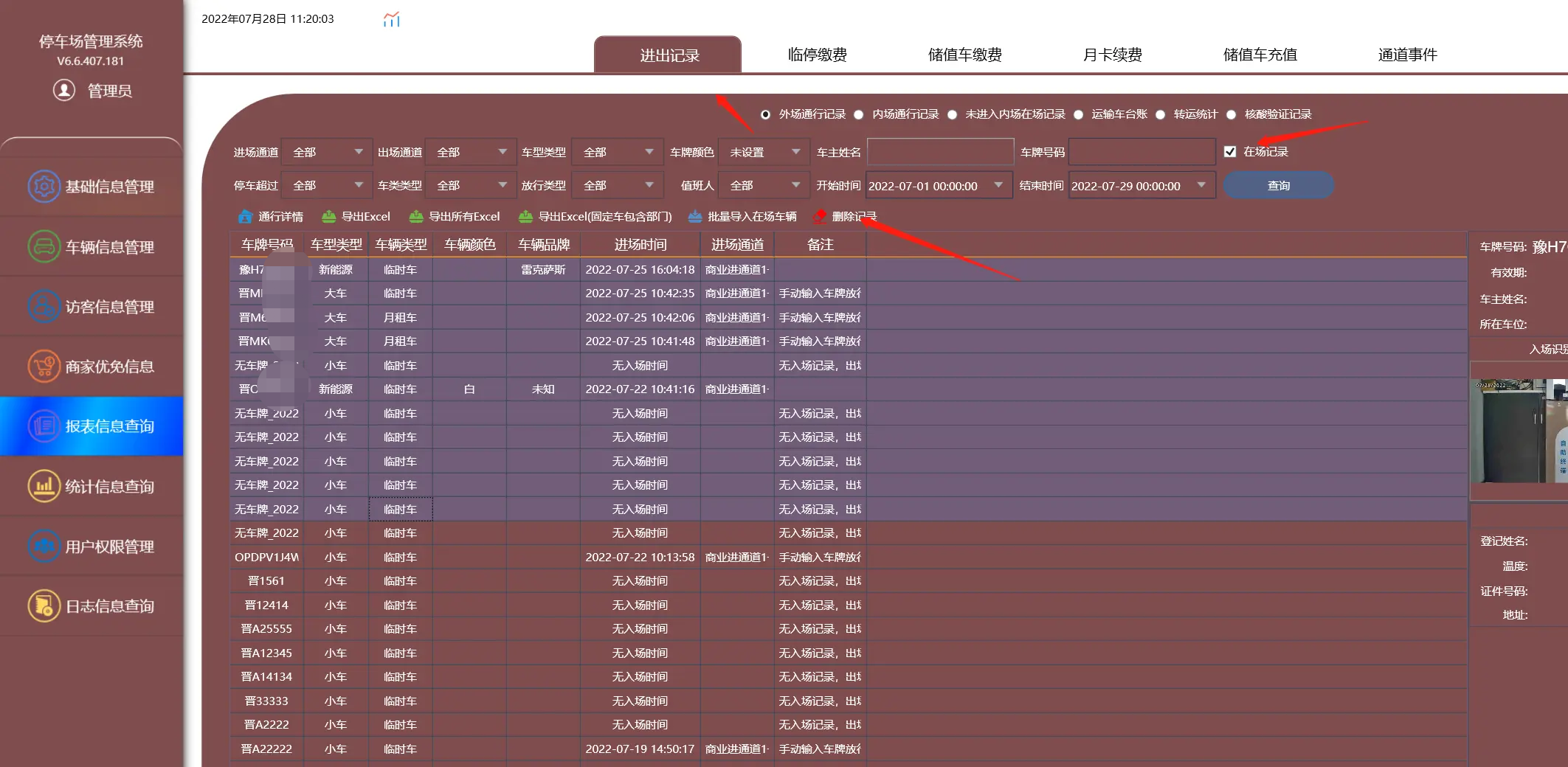The image size is (1568, 767).
Task: Expand the 停车超过 dropdown
Action: point(328,185)
